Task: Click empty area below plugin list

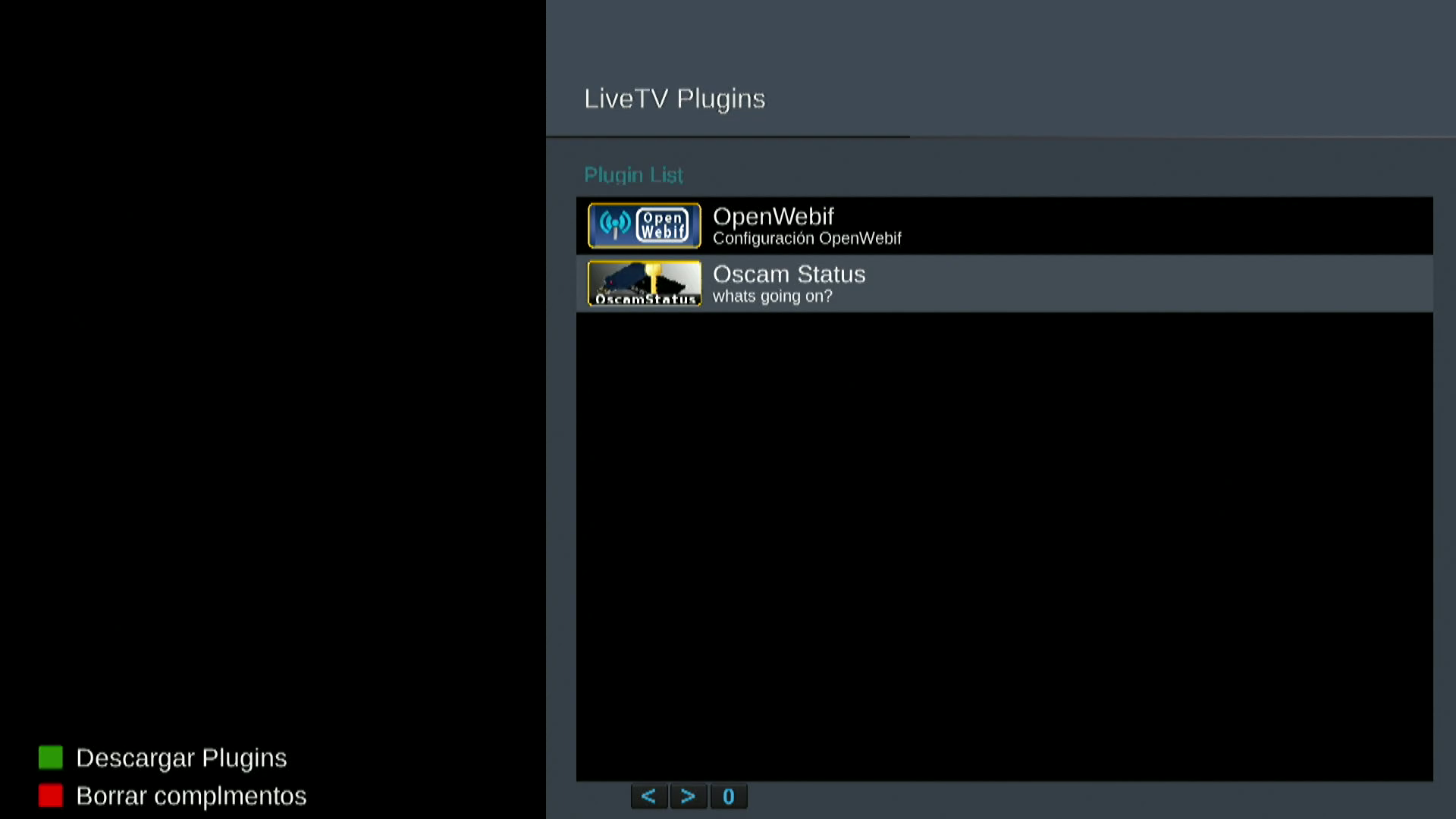Action: click(1004, 546)
